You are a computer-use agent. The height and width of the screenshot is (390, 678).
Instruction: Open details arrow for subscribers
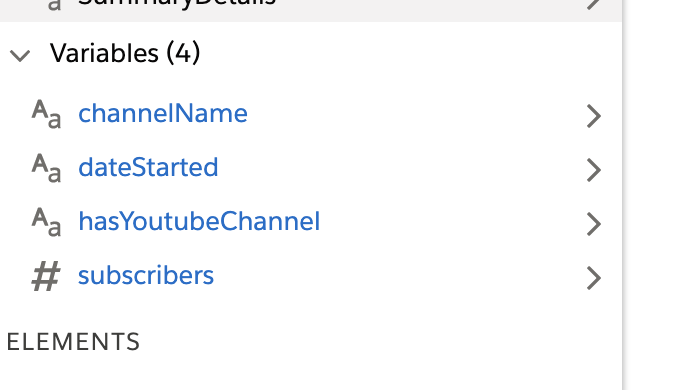(594, 278)
